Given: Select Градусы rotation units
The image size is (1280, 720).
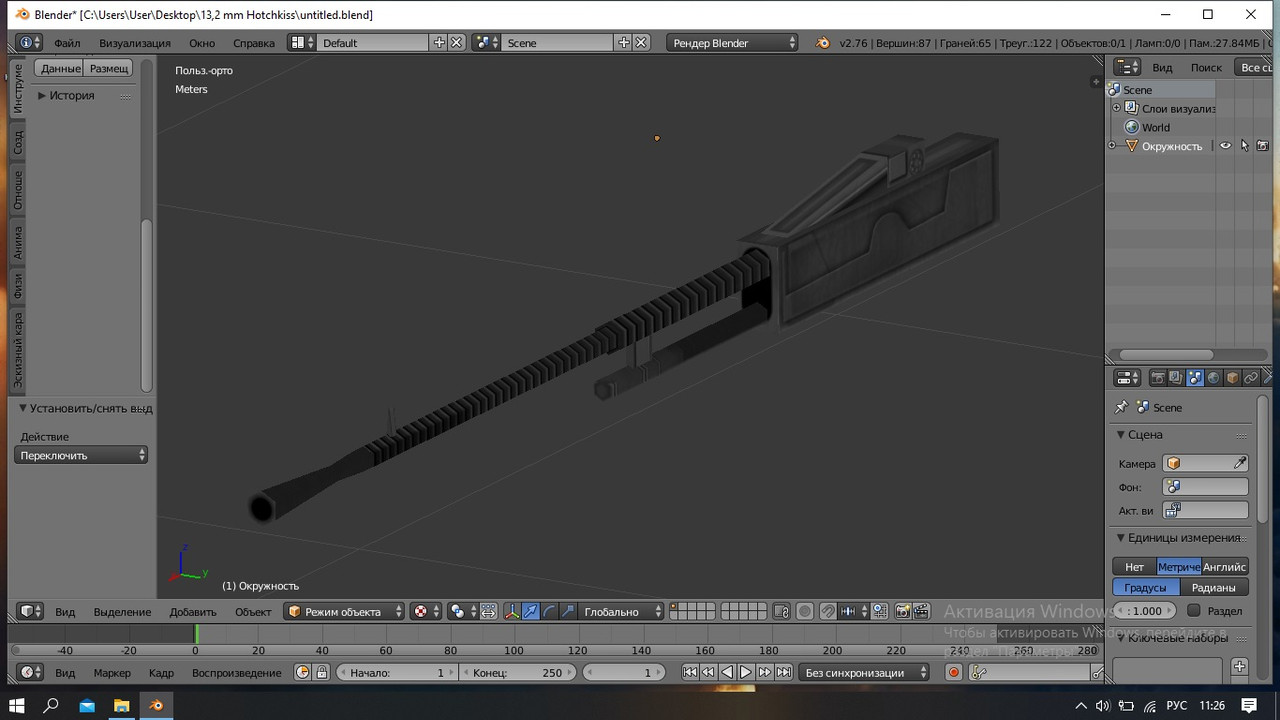Looking at the screenshot, I should pyautogui.click(x=1146, y=588).
